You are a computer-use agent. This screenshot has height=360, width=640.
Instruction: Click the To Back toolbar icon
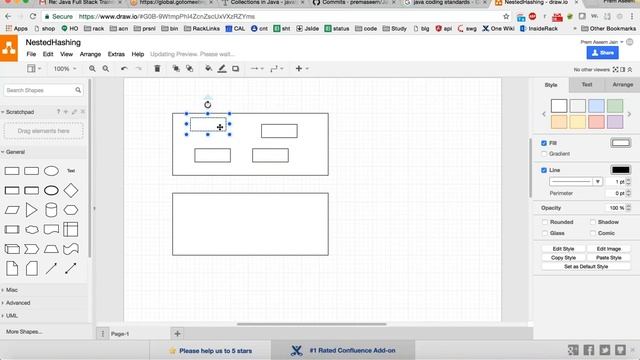coord(189,69)
